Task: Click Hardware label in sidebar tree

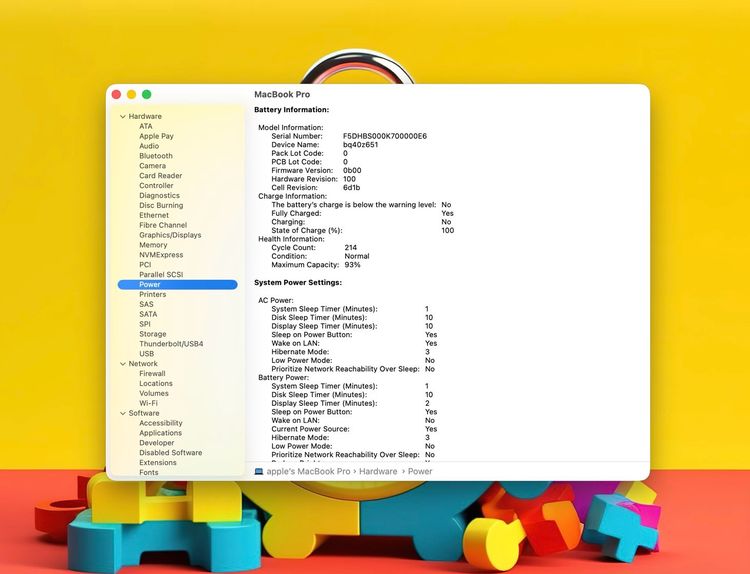Action: (x=145, y=116)
